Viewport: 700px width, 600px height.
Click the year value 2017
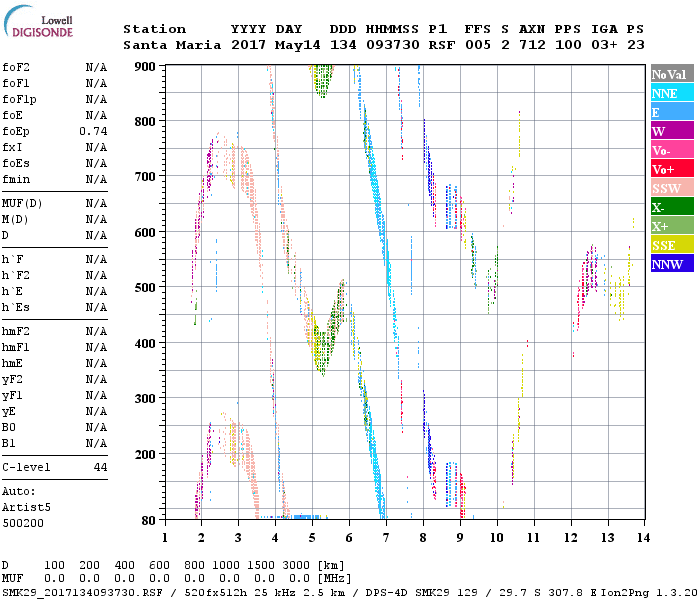248,45
